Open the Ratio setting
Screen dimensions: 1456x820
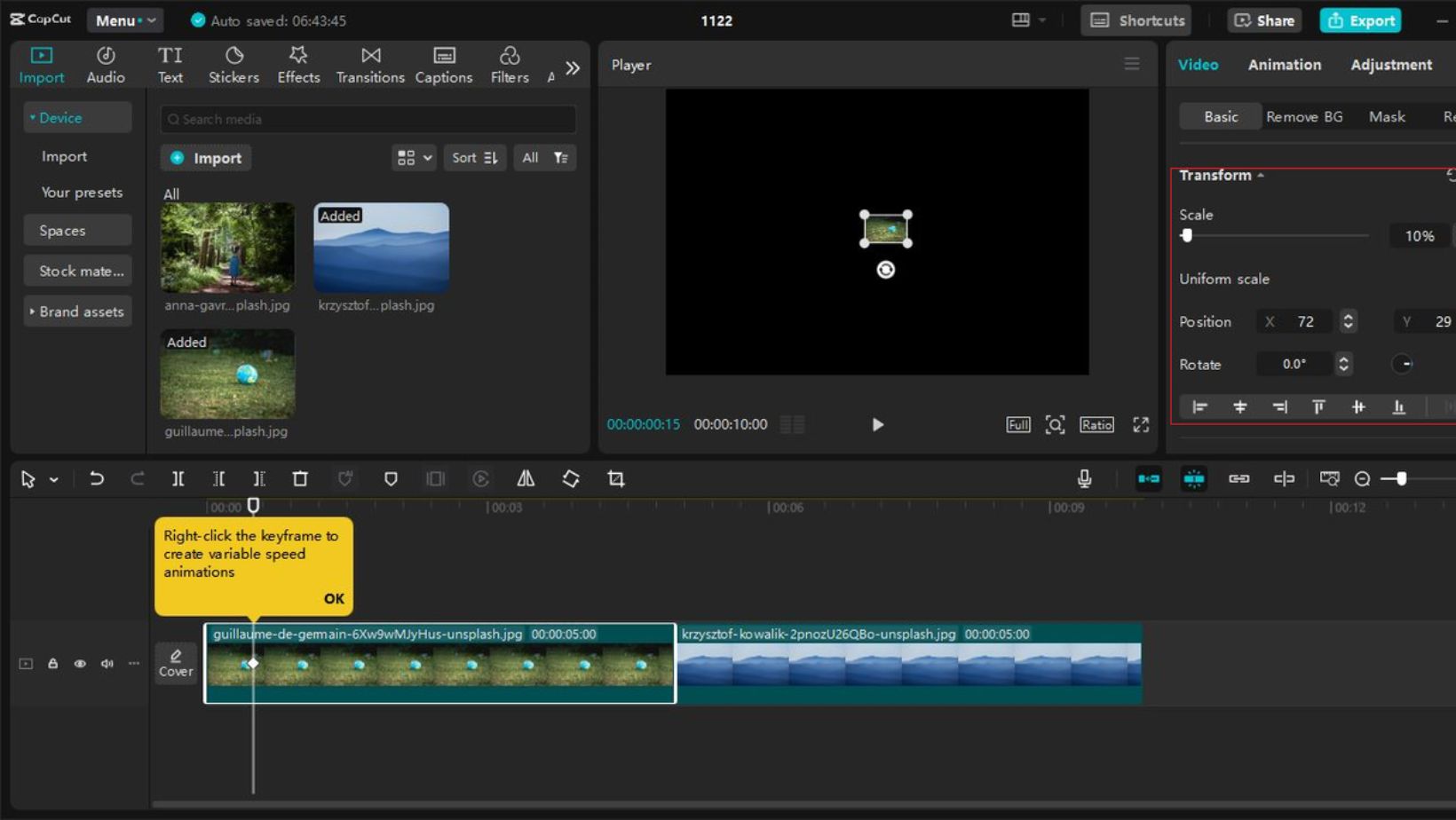tap(1096, 424)
